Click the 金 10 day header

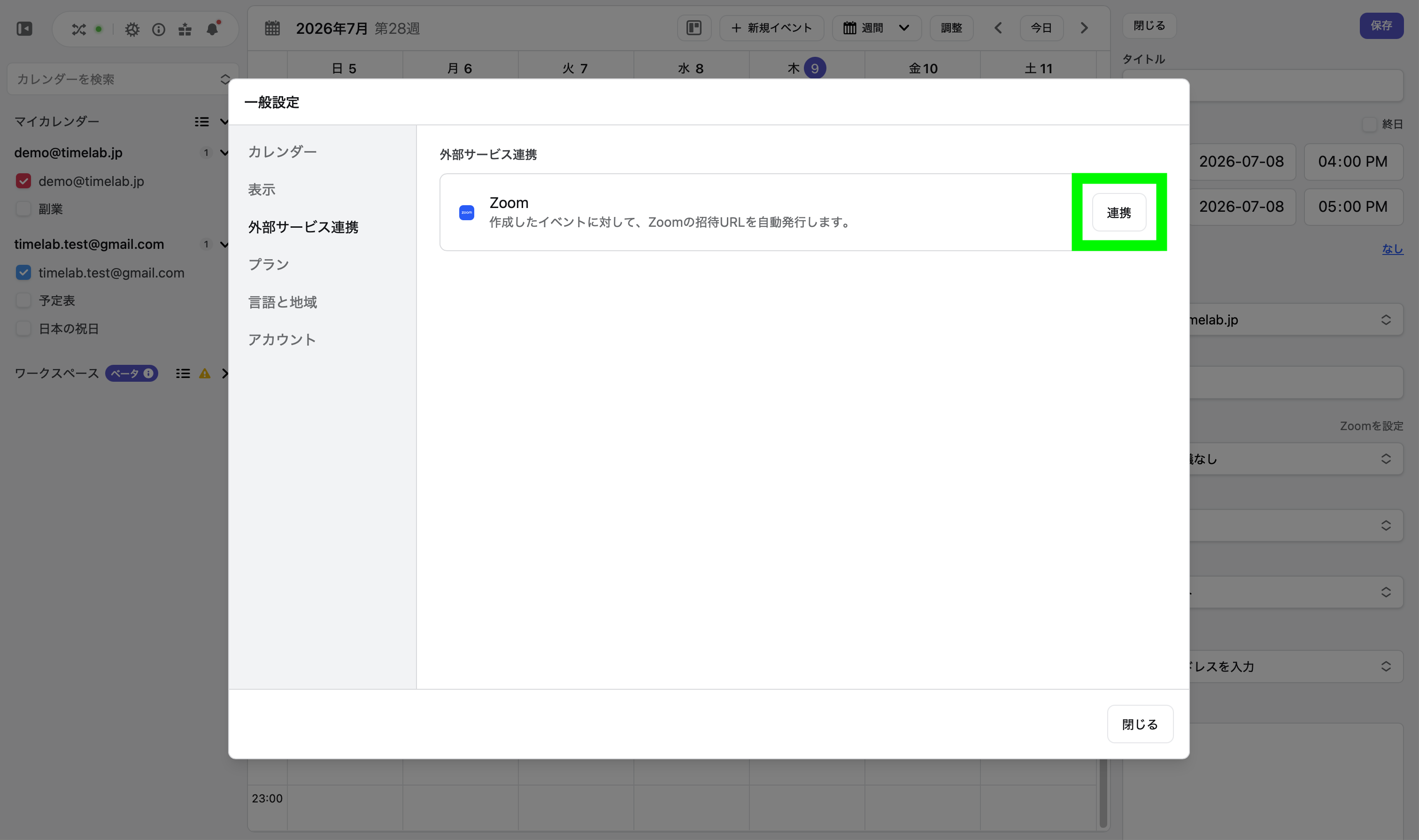[x=923, y=69]
